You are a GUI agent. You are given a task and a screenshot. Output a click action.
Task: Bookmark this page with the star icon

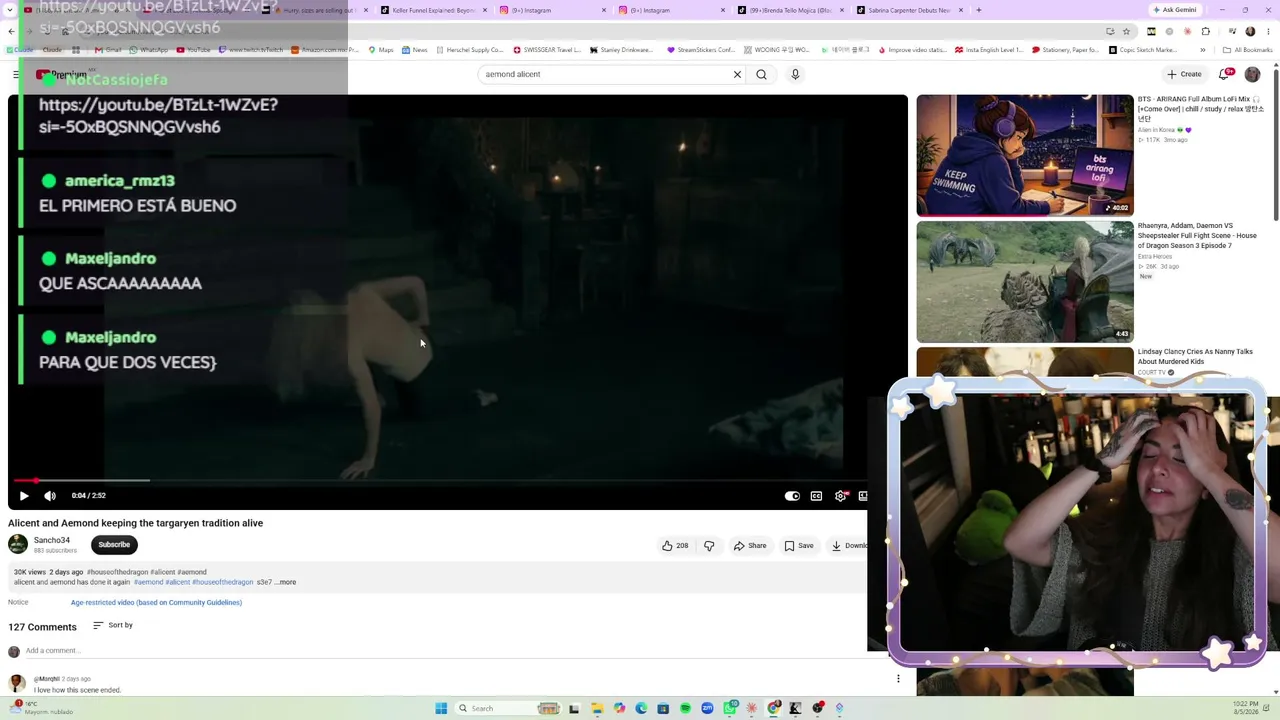tap(1126, 31)
